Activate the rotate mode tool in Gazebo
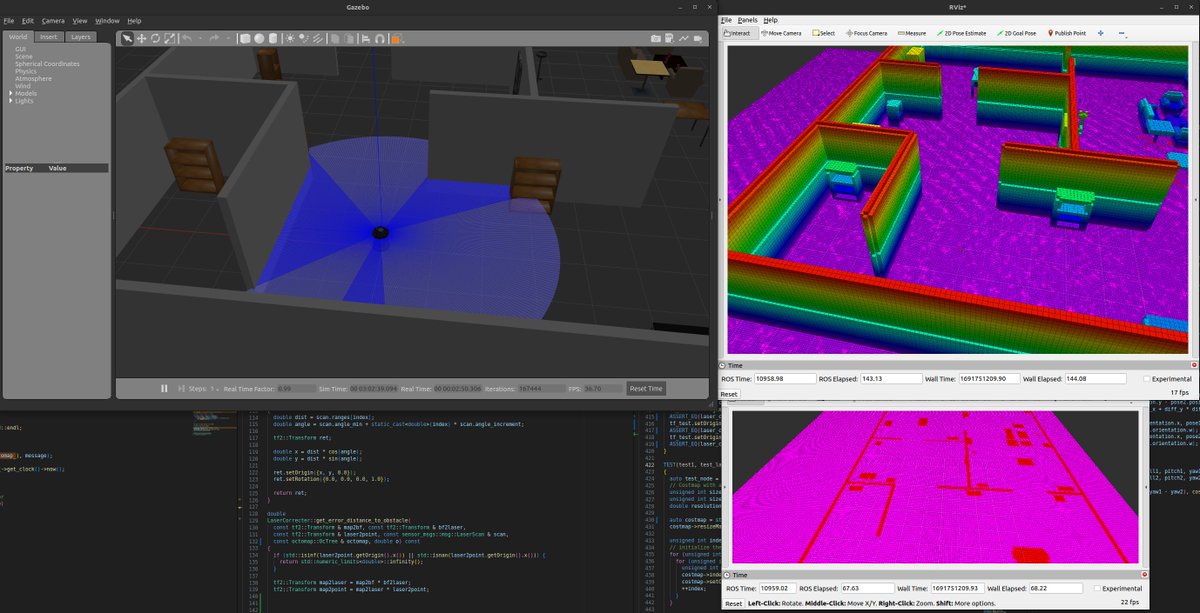 [155, 38]
